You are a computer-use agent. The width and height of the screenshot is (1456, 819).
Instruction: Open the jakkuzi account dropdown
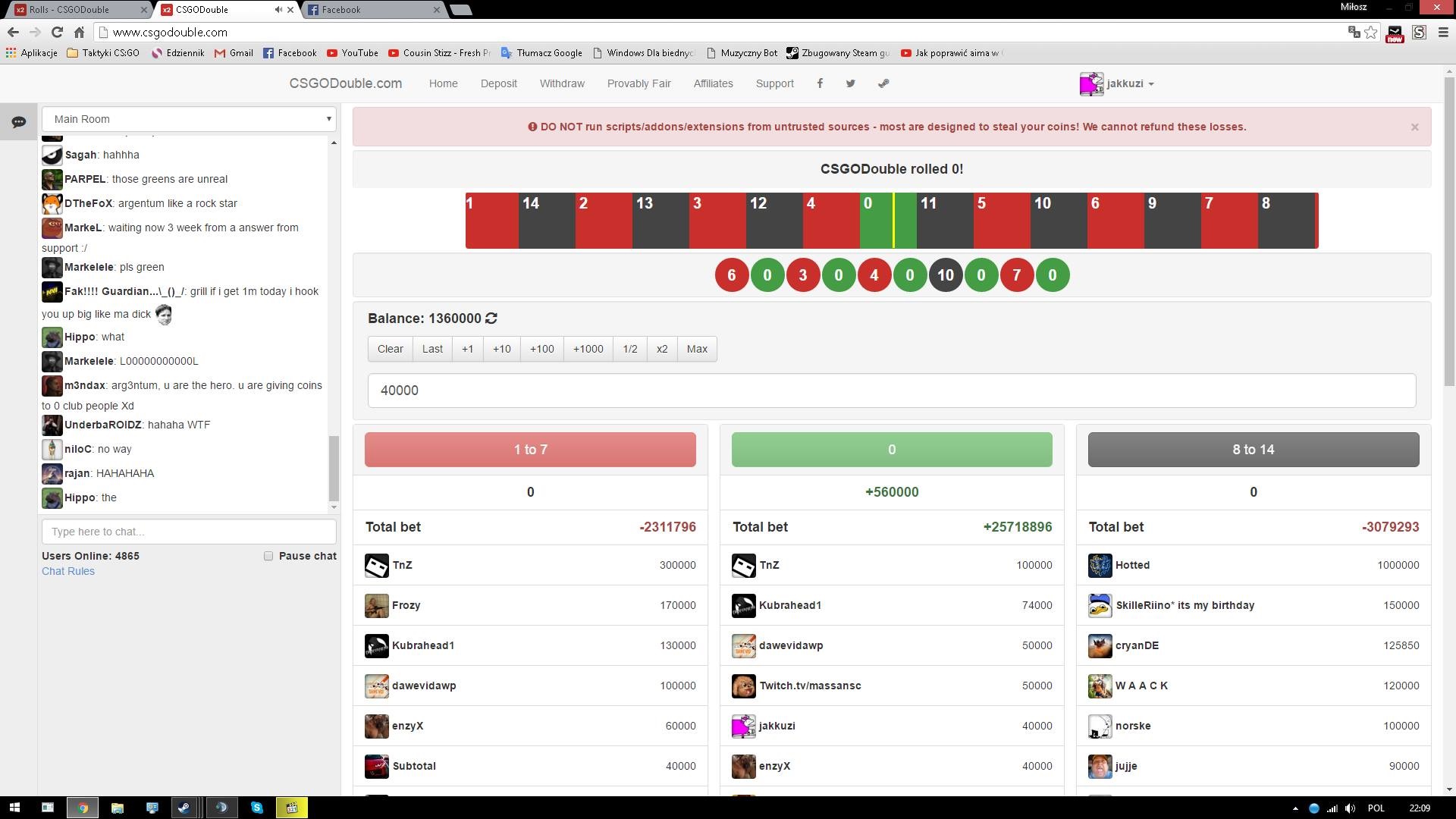tap(1118, 83)
